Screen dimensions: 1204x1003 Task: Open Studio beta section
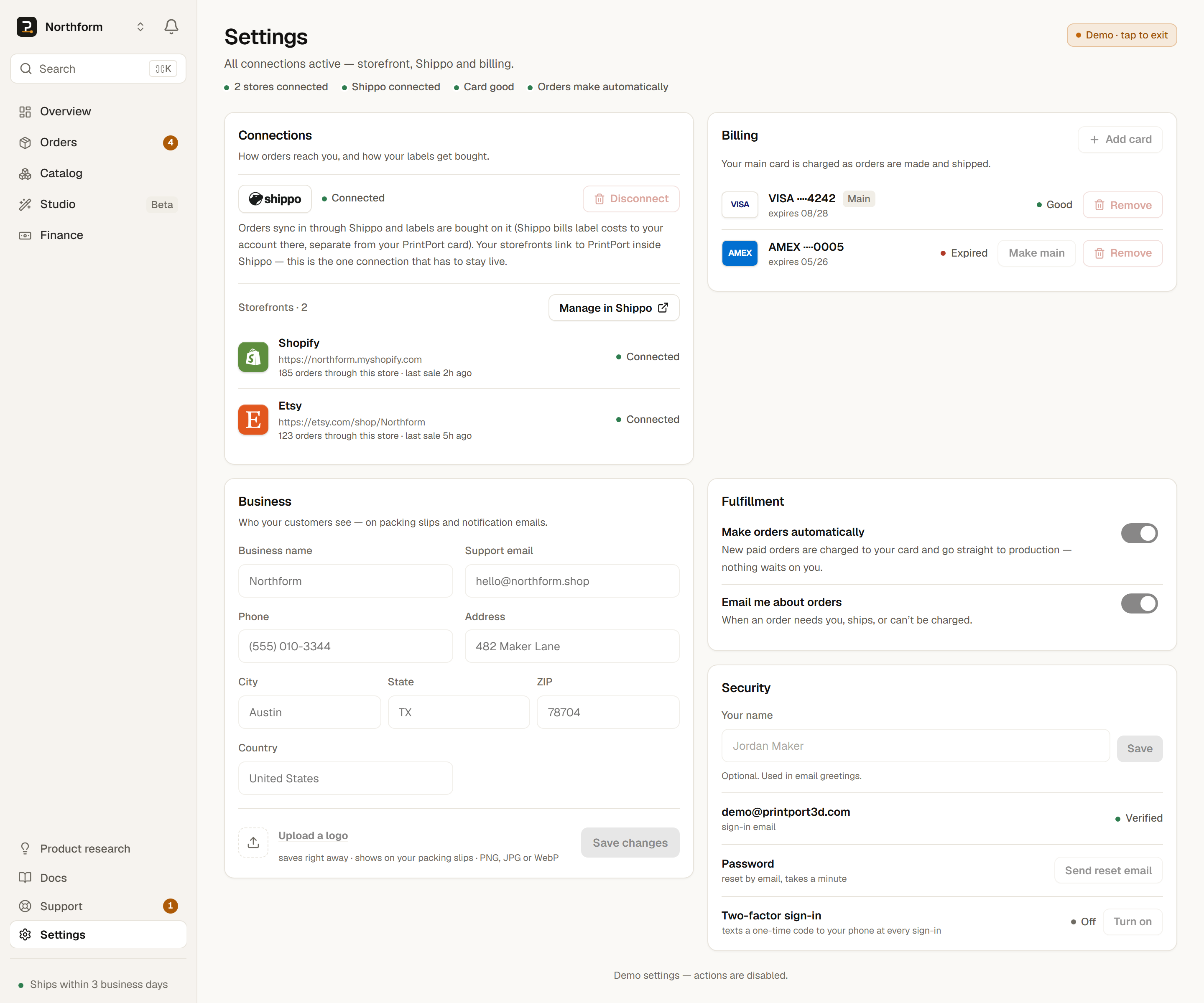(x=98, y=204)
